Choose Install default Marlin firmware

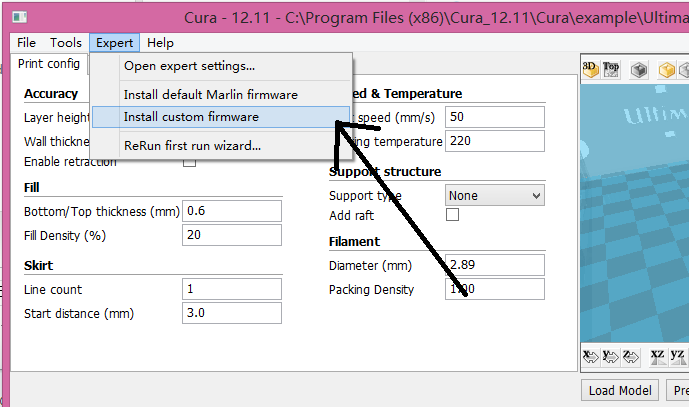[210, 94]
